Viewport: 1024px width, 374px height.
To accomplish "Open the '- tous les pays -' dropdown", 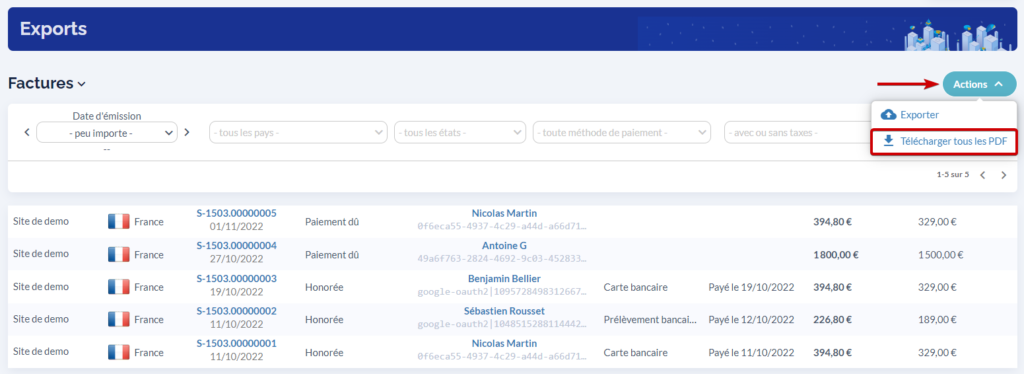I will click(298, 132).
